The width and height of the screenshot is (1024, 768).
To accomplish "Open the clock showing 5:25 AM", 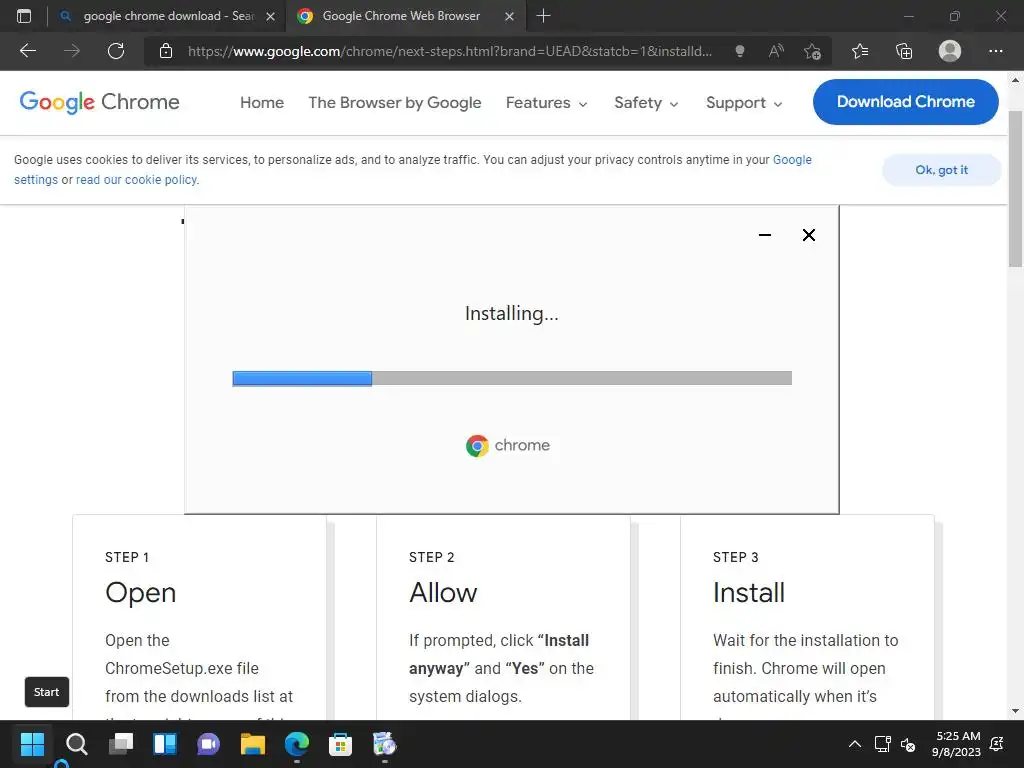I will [x=957, y=744].
